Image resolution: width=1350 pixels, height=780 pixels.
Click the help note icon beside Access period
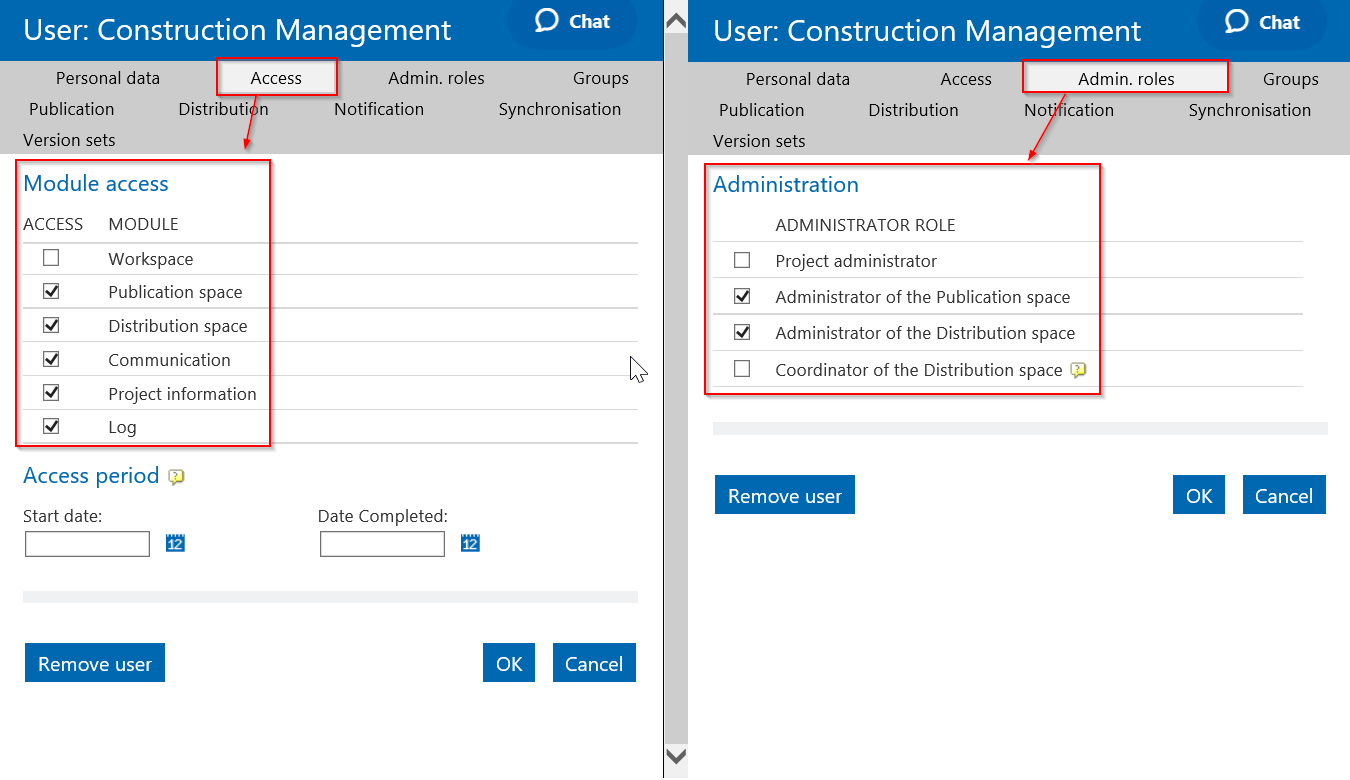pyautogui.click(x=177, y=477)
